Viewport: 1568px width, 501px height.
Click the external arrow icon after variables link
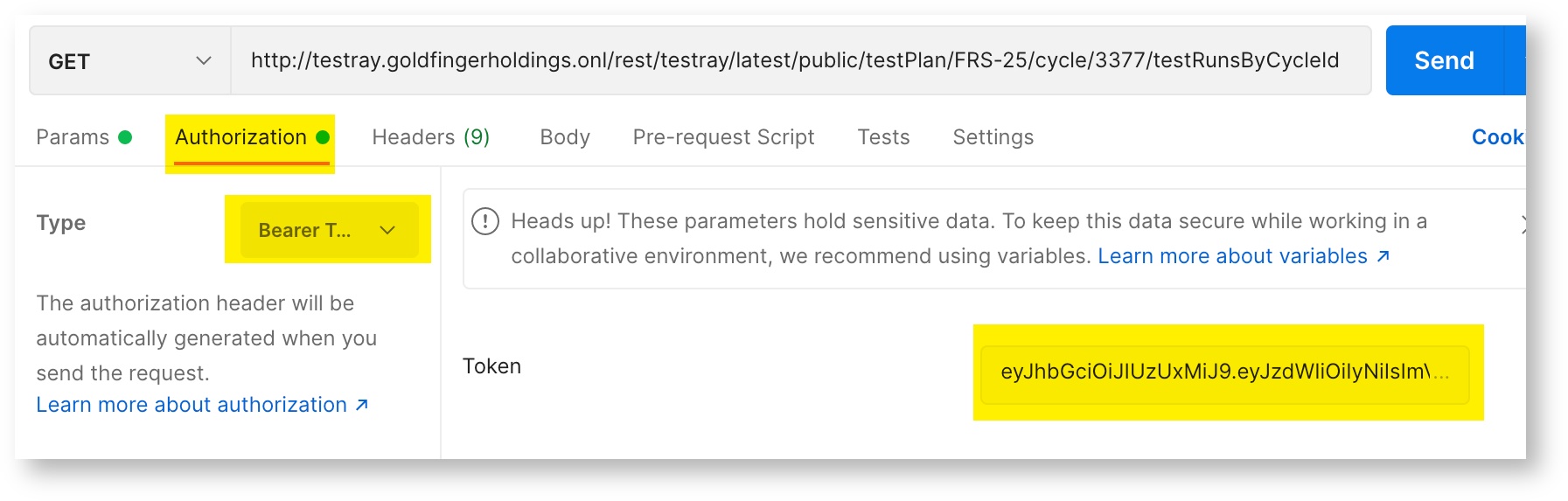coord(1383,256)
